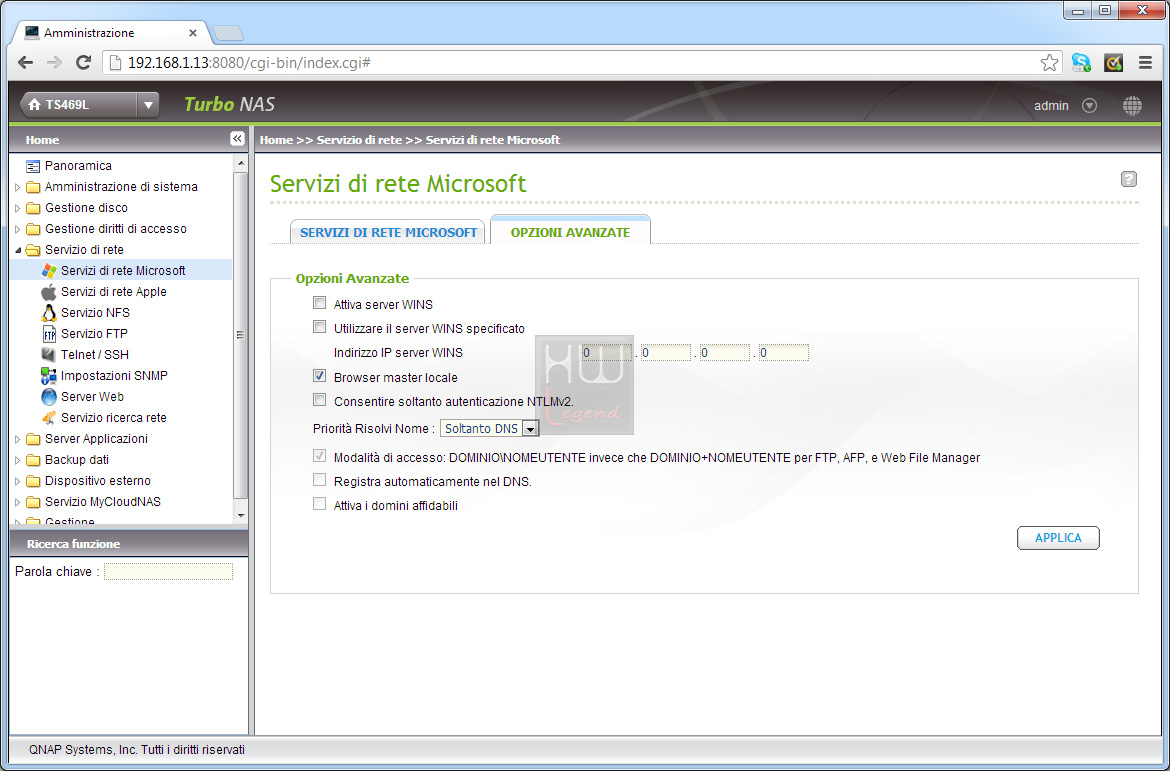Screen dimensions: 1170x771
Task: Enable Consentire soltanto autenticazione NTLMv2
Action: pyautogui.click(x=319, y=400)
